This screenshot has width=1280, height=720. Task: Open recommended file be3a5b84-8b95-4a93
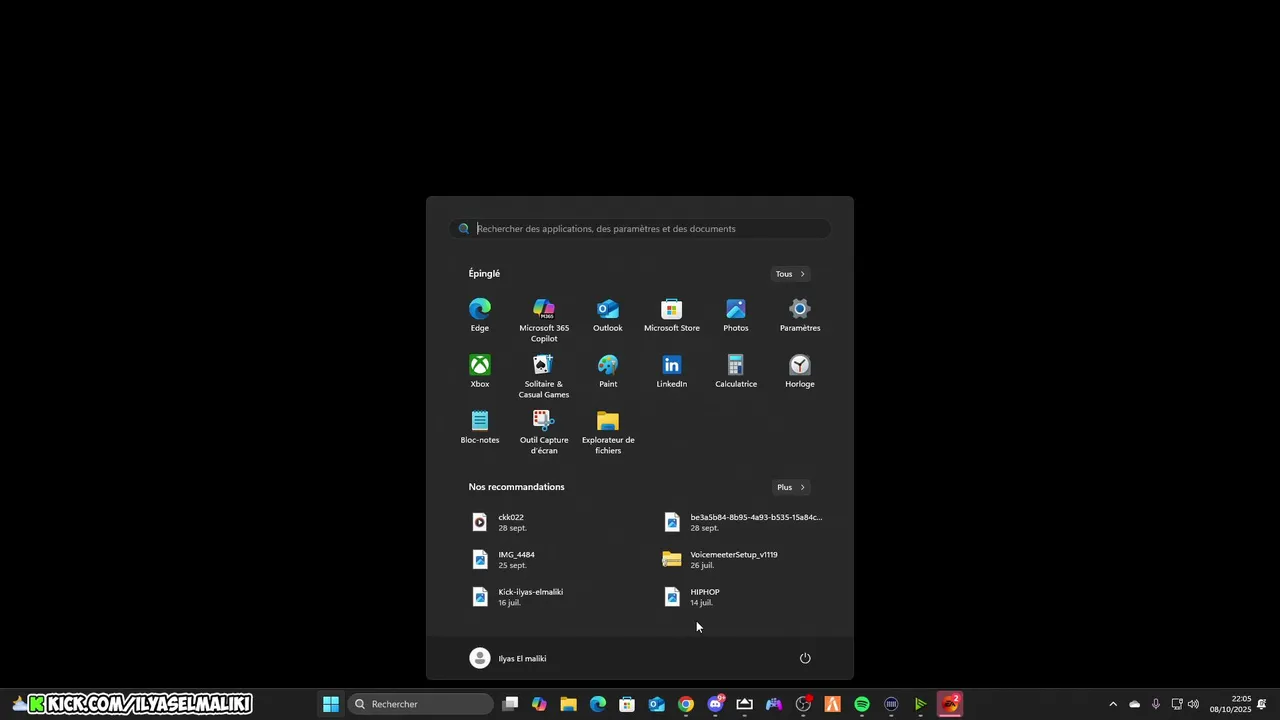click(742, 522)
